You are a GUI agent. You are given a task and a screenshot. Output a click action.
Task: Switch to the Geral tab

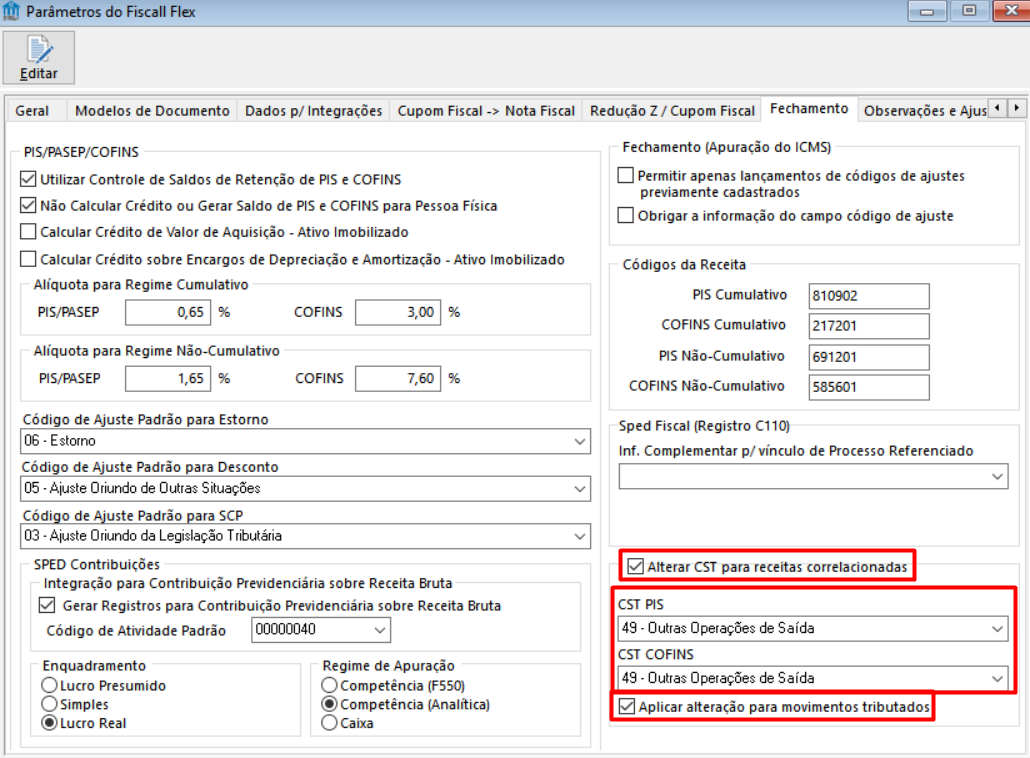pos(33,110)
